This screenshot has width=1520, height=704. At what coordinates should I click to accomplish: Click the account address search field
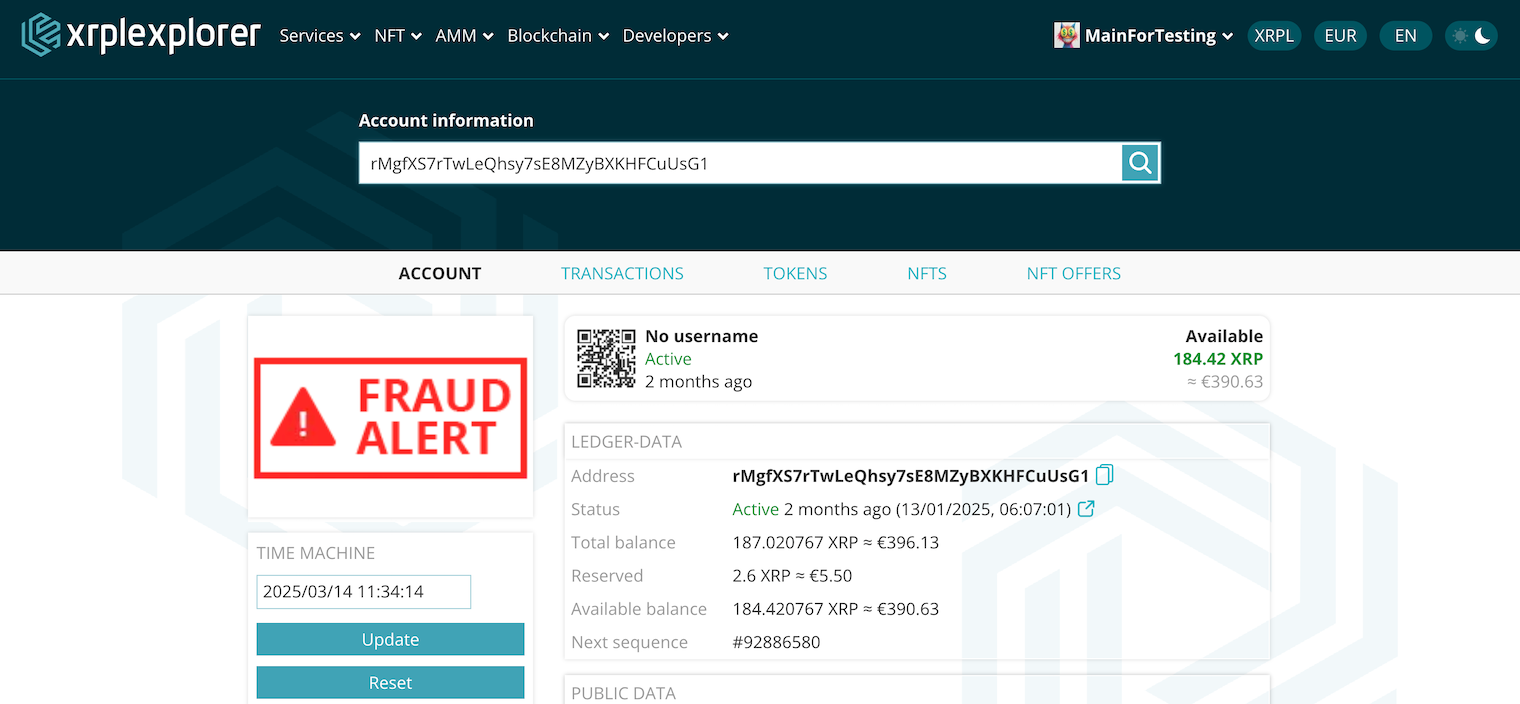pos(740,163)
